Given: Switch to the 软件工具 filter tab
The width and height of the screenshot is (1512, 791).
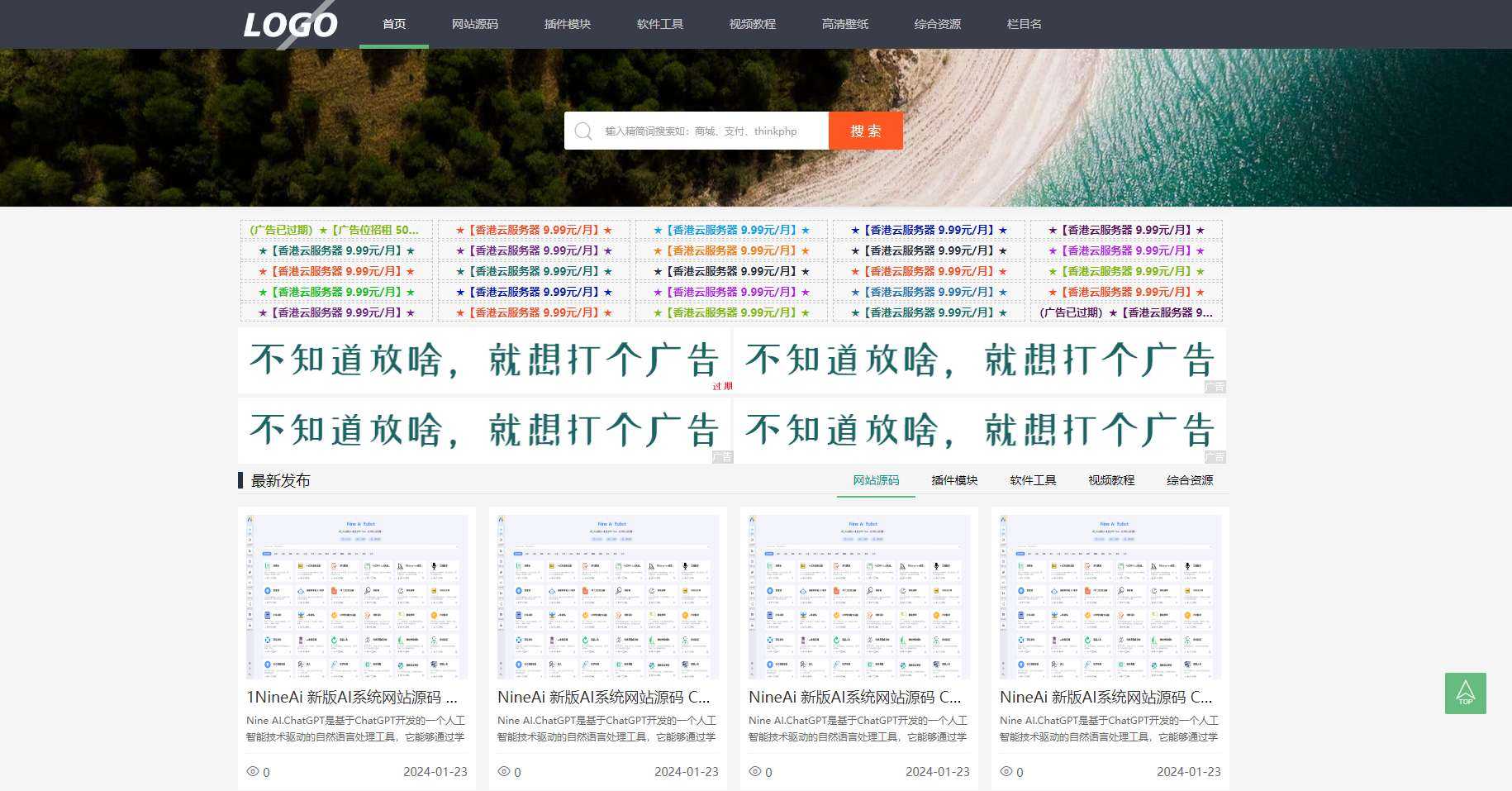Looking at the screenshot, I should (x=1032, y=480).
